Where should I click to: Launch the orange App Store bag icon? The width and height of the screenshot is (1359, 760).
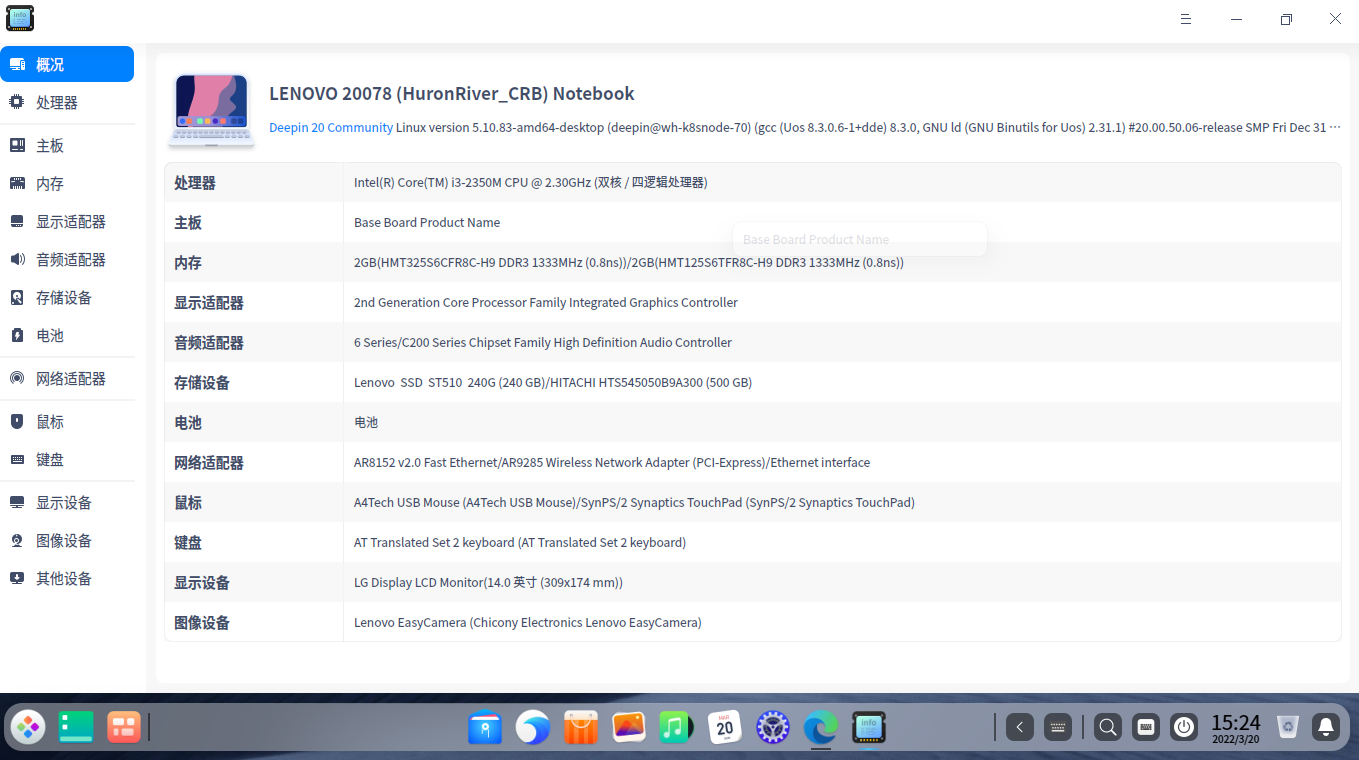[x=581, y=727]
